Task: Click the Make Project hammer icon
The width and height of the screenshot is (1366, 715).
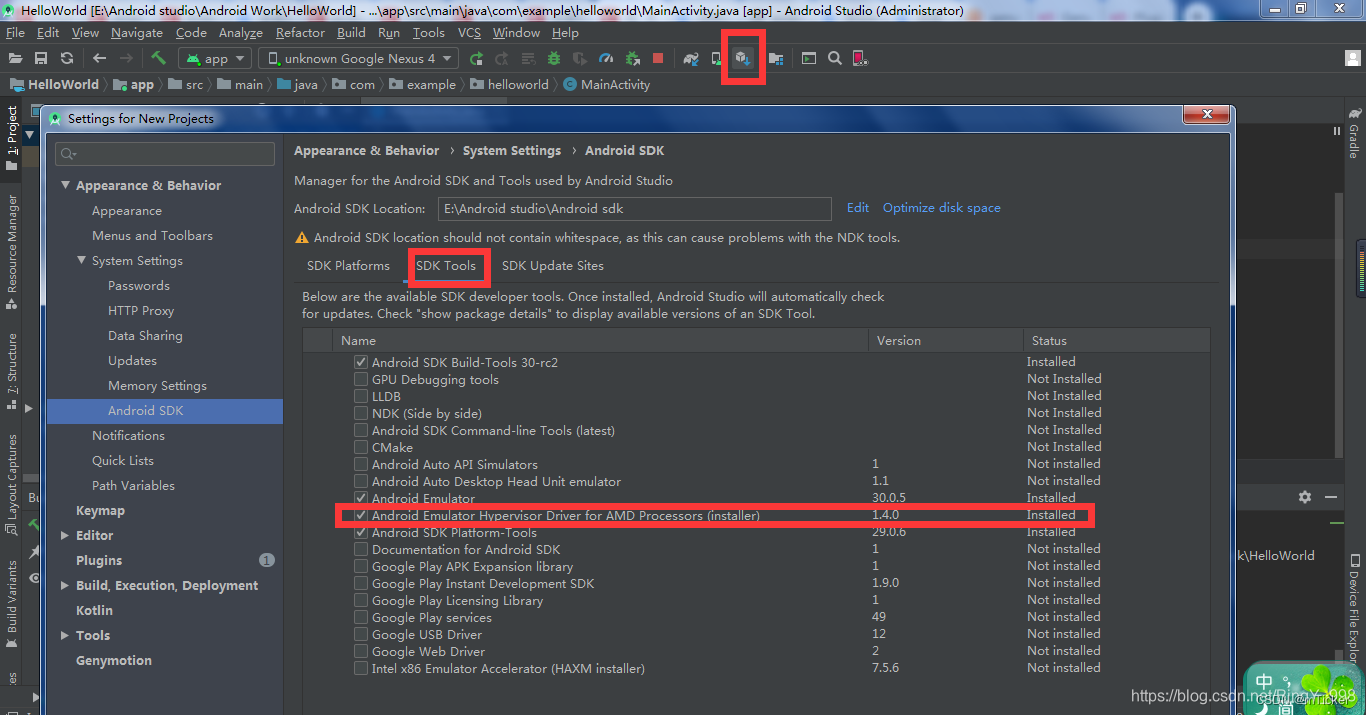Action: click(x=158, y=59)
